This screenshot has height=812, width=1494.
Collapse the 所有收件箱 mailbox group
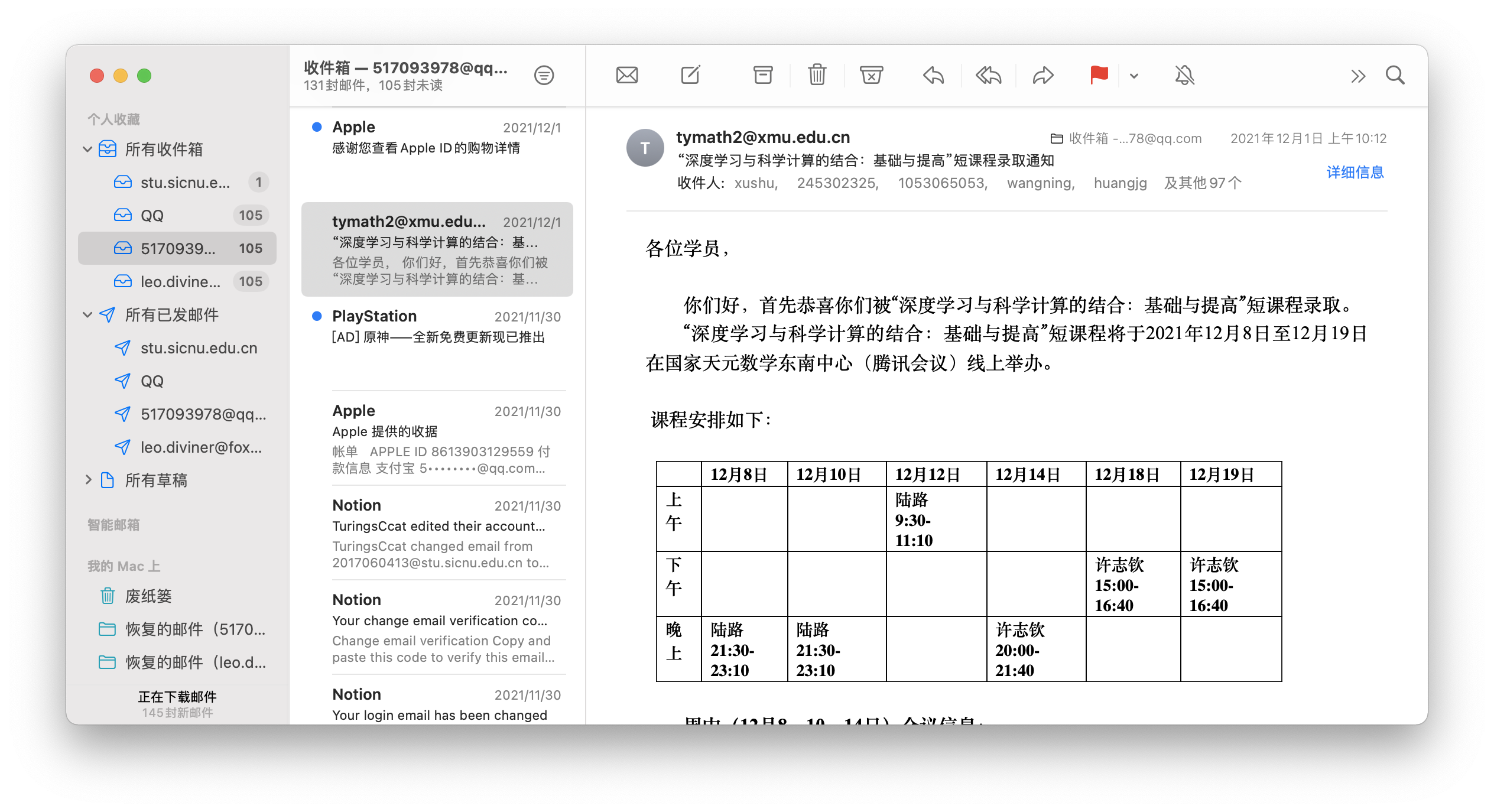(x=87, y=150)
